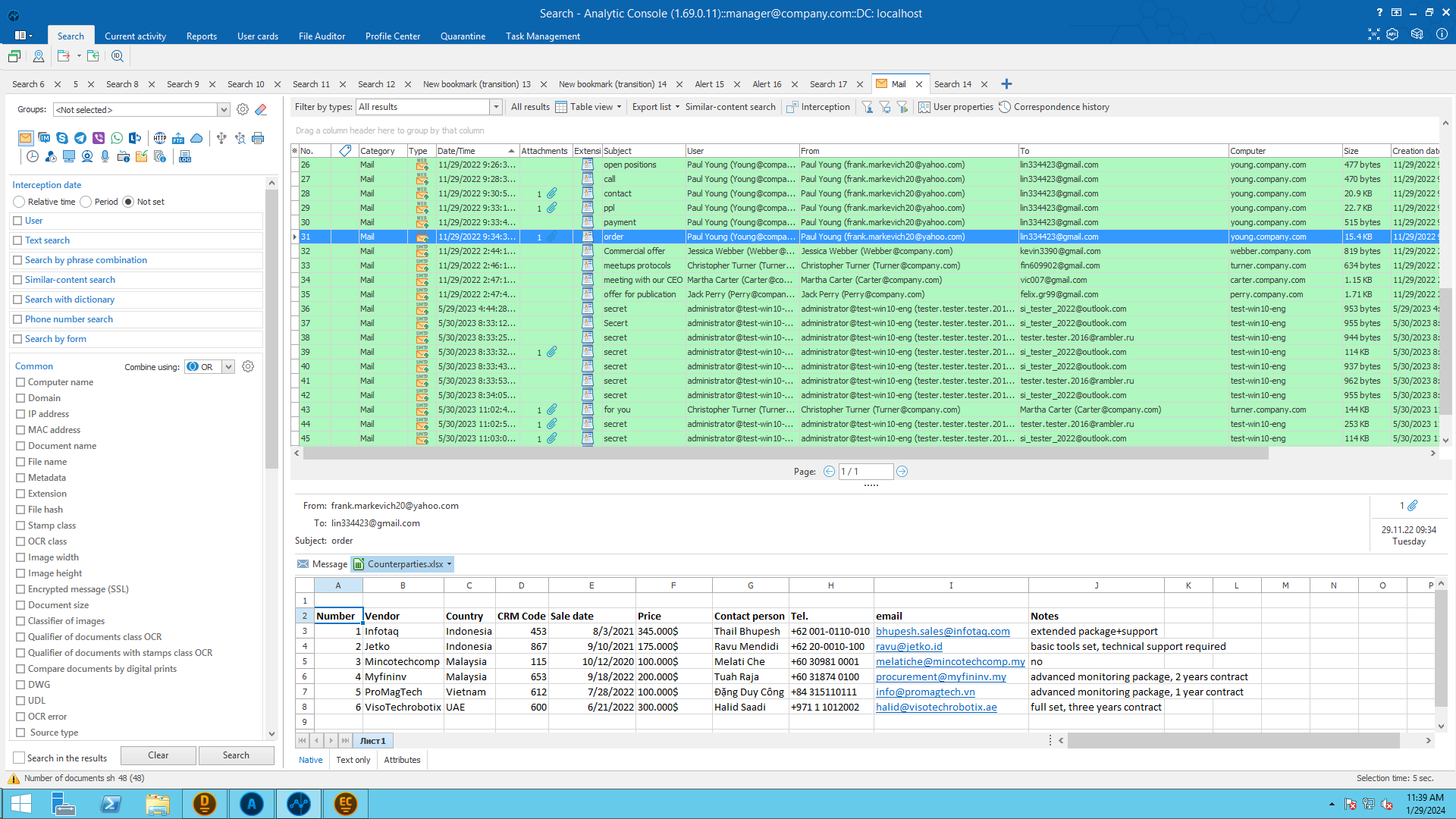
Task: Select the Relative time radio button
Action: (19, 202)
